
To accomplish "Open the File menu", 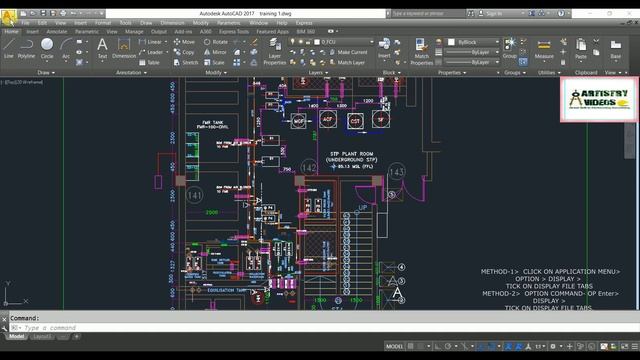I will pos(25,23).
